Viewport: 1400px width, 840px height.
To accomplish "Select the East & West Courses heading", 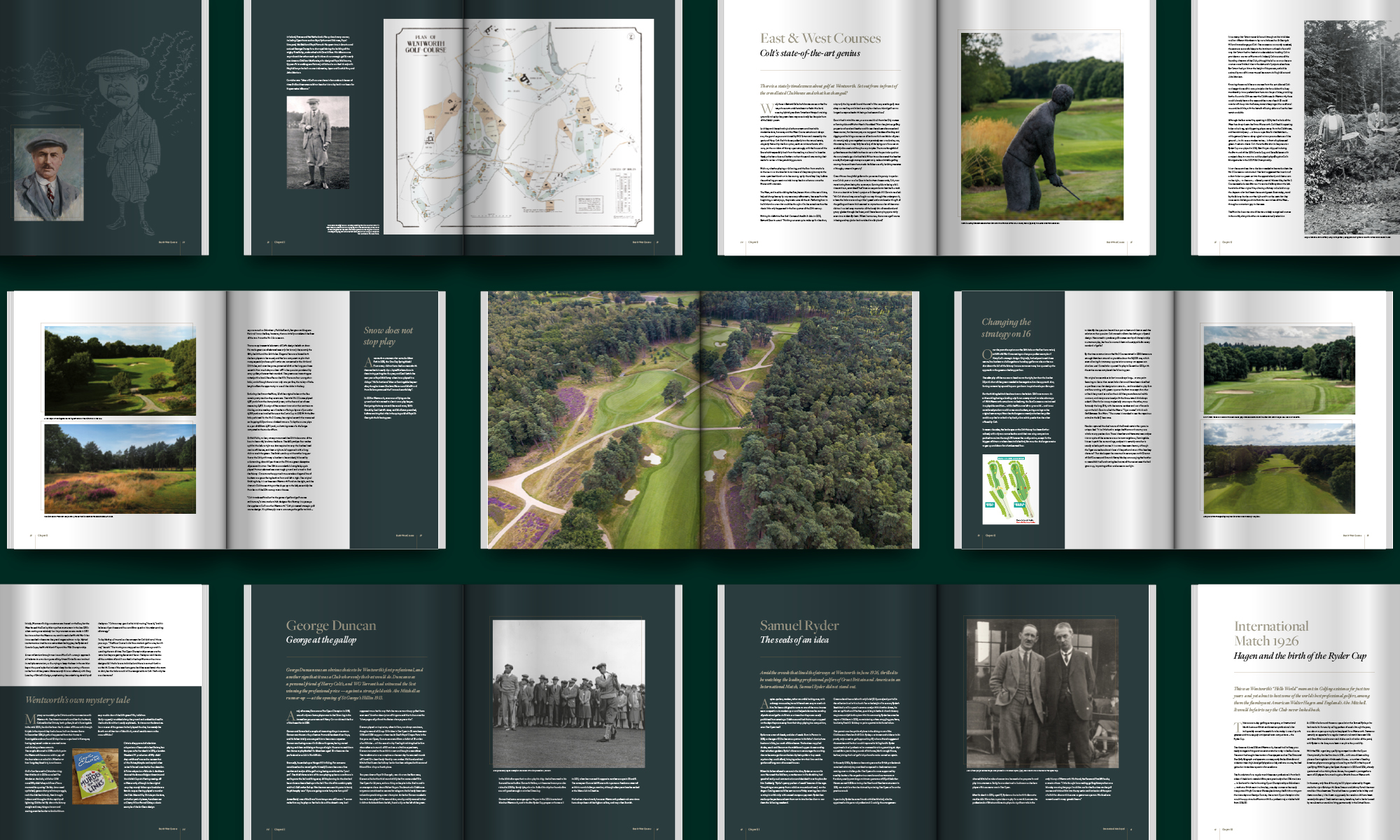I will point(820,38).
